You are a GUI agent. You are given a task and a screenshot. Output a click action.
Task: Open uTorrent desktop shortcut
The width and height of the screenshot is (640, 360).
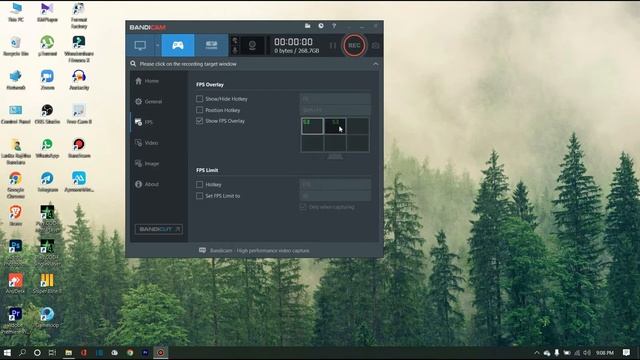tap(47, 46)
